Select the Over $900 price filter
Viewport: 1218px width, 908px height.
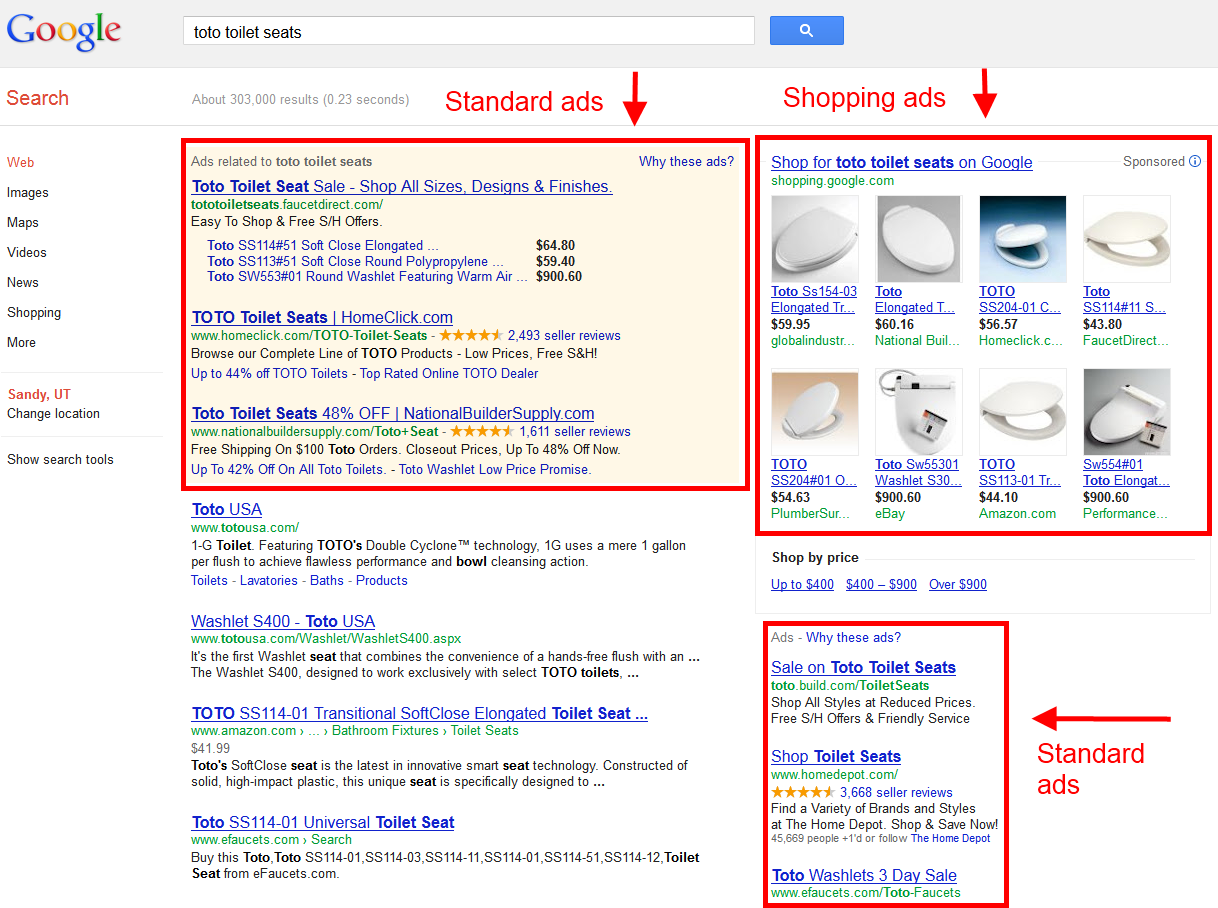[957, 584]
